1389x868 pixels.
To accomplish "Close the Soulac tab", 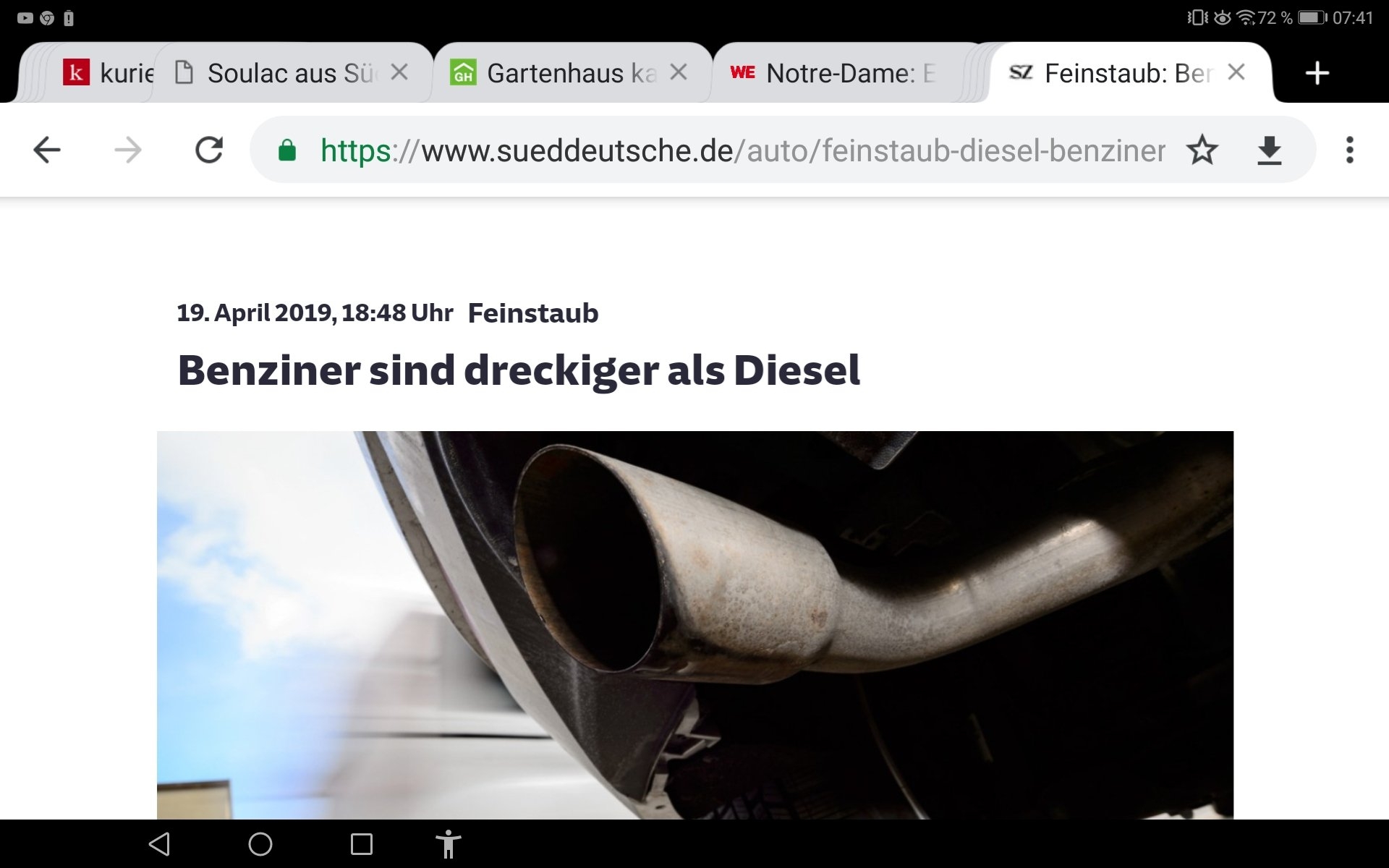I will coord(399,72).
